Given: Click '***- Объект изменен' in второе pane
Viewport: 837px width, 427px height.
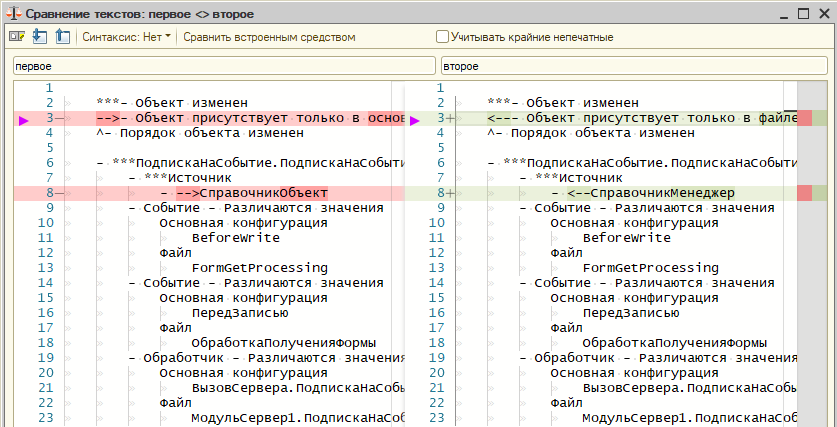Looking at the screenshot, I should 563,103.
